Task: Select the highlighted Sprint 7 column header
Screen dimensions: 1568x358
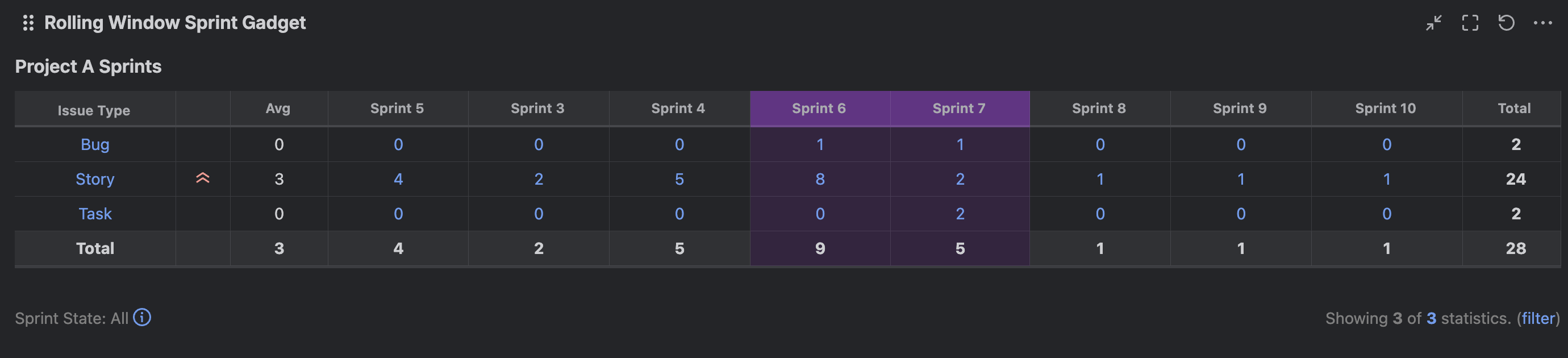Action: click(x=960, y=108)
